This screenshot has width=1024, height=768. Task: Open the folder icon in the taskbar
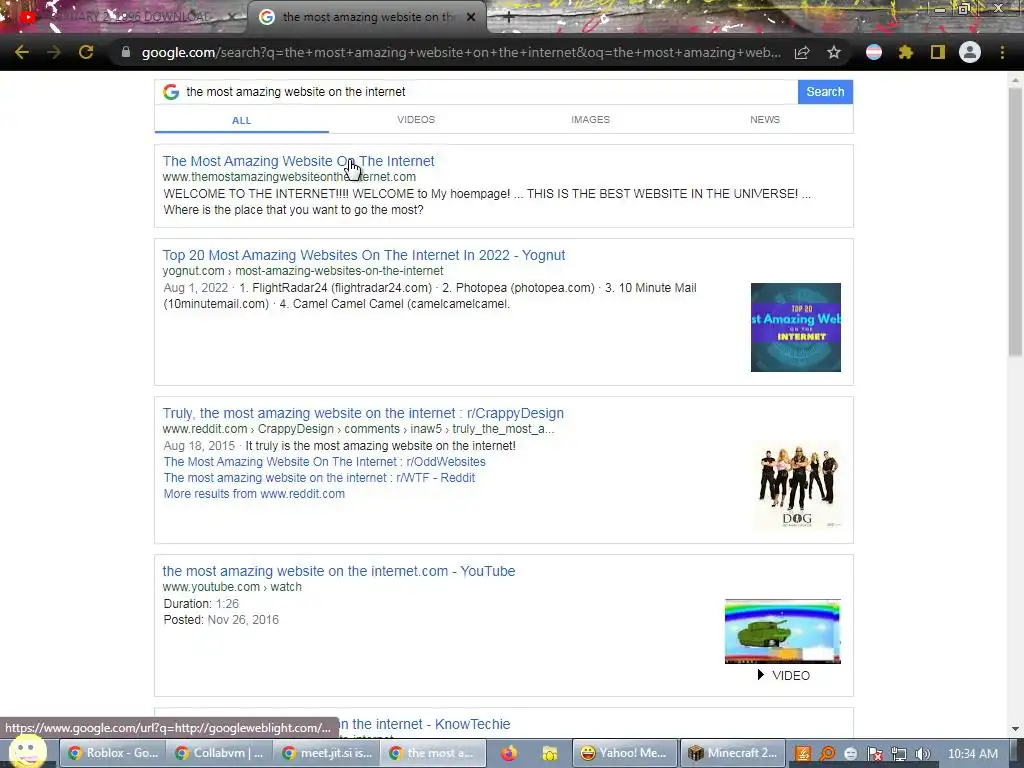point(549,754)
